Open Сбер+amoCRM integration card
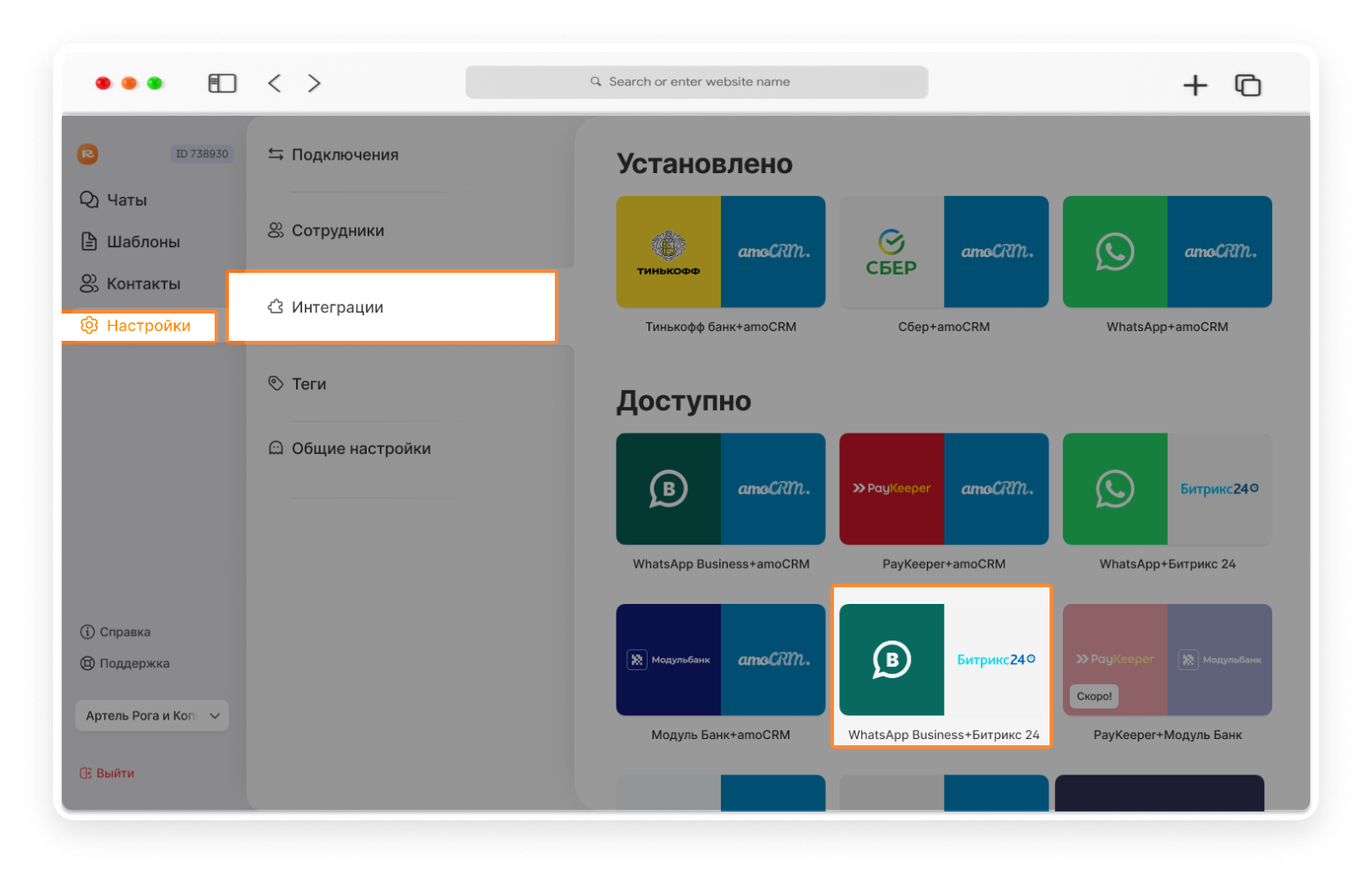 [x=944, y=252]
